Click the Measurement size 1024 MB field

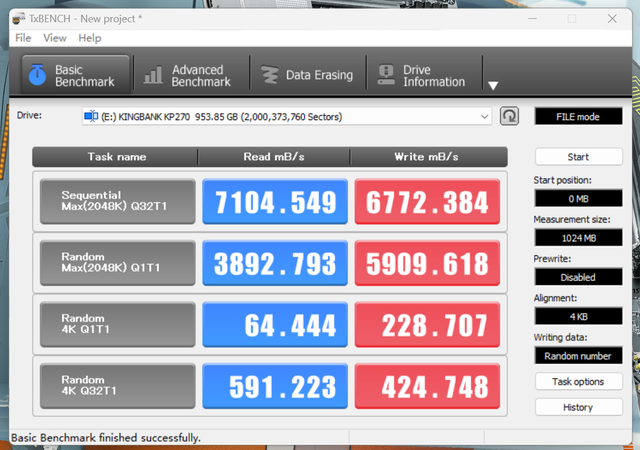(578, 238)
